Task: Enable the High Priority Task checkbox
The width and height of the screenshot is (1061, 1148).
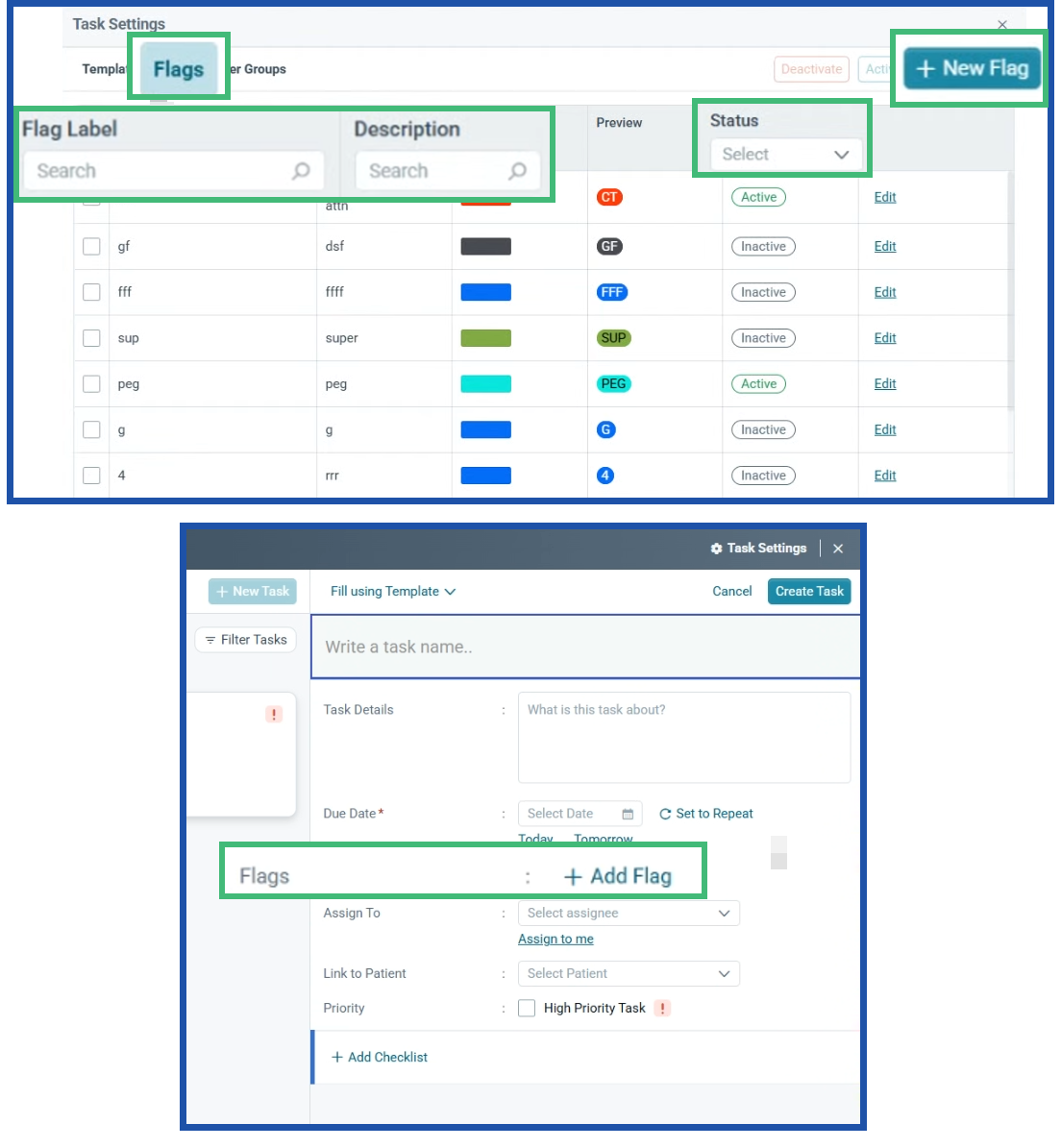Action: tap(526, 1008)
